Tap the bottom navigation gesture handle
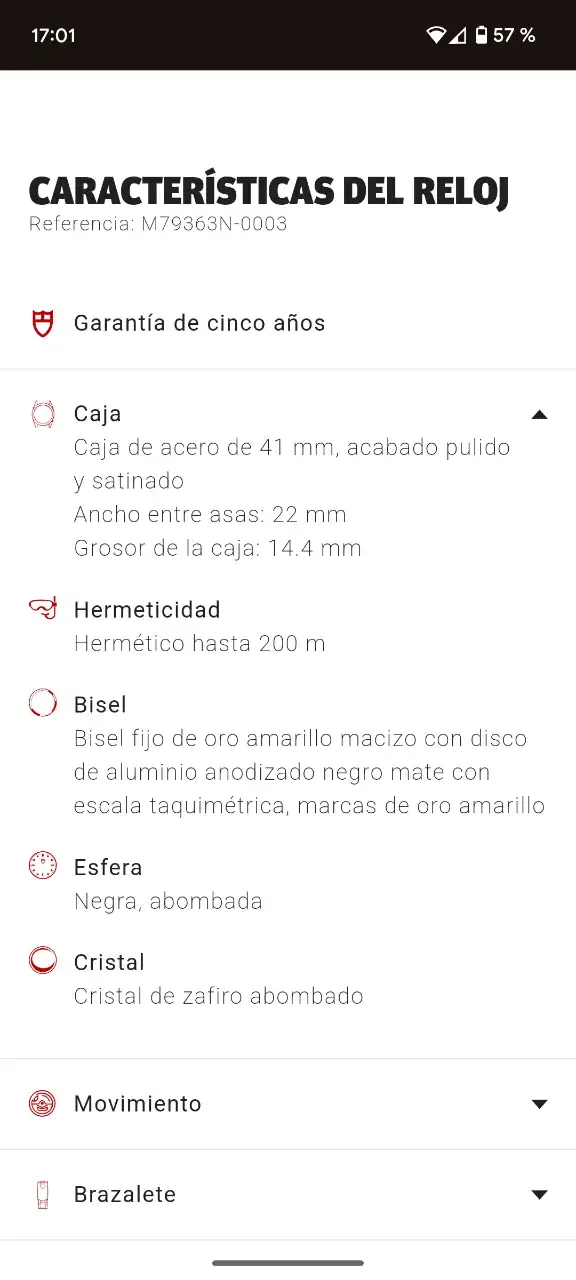The width and height of the screenshot is (576, 1280). pos(288,1263)
